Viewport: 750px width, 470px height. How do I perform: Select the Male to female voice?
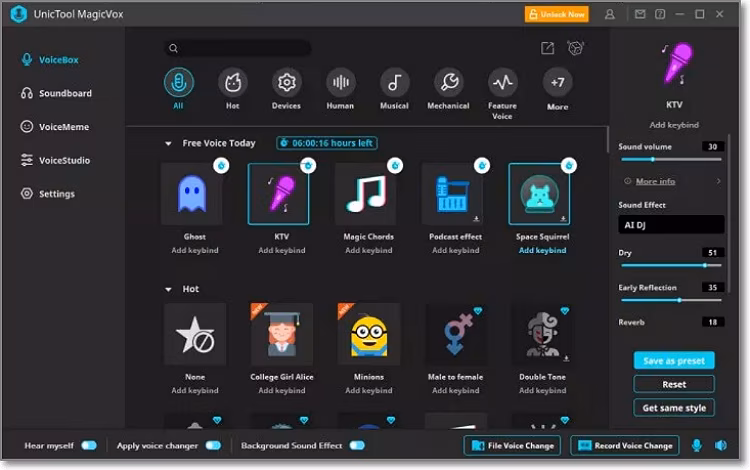click(455, 334)
